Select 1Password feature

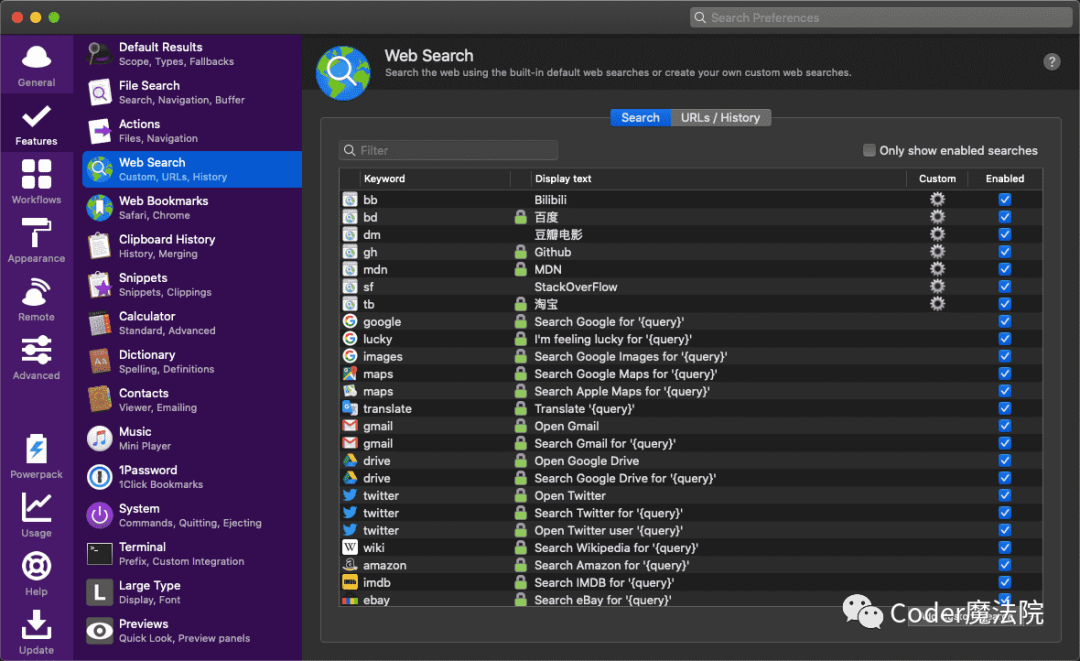pyautogui.click(x=192, y=476)
